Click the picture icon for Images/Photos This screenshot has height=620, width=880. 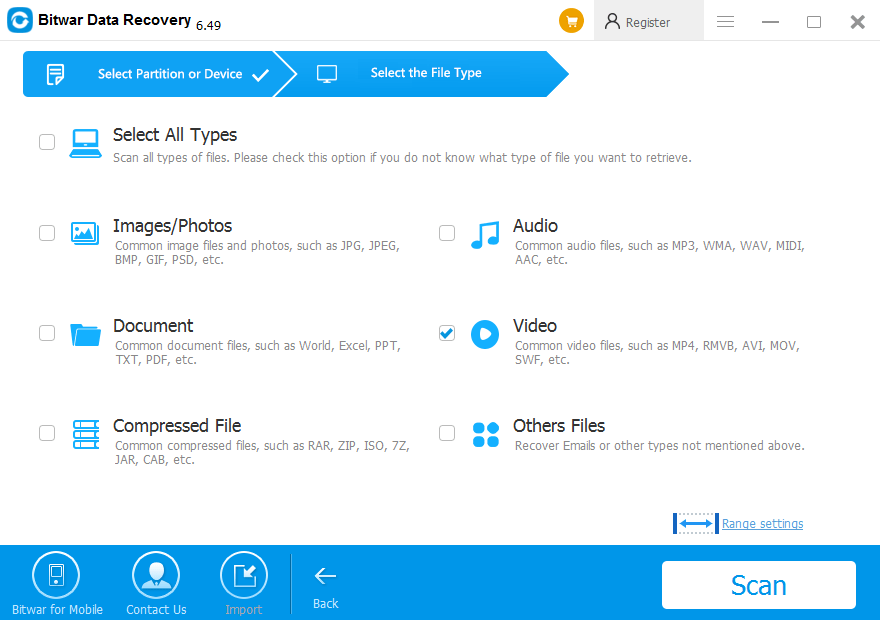(85, 233)
